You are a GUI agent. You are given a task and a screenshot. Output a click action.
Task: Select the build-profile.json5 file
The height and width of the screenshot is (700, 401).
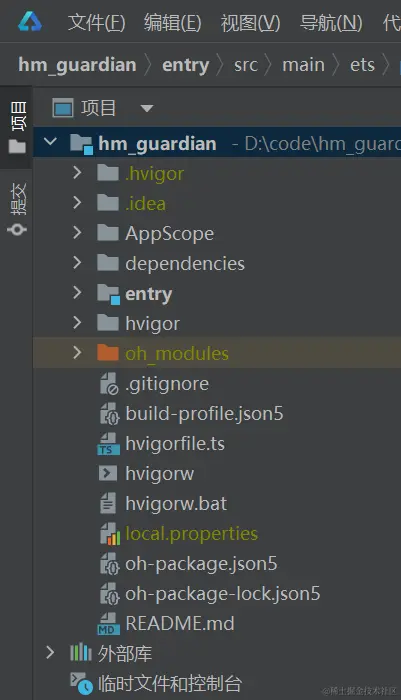click(x=204, y=413)
